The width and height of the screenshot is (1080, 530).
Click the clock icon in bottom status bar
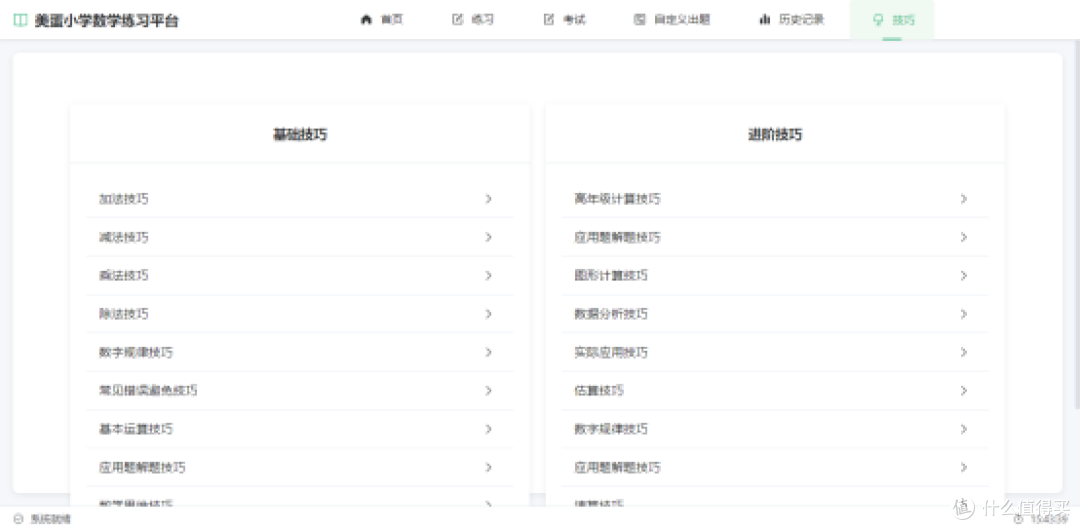1018,519
